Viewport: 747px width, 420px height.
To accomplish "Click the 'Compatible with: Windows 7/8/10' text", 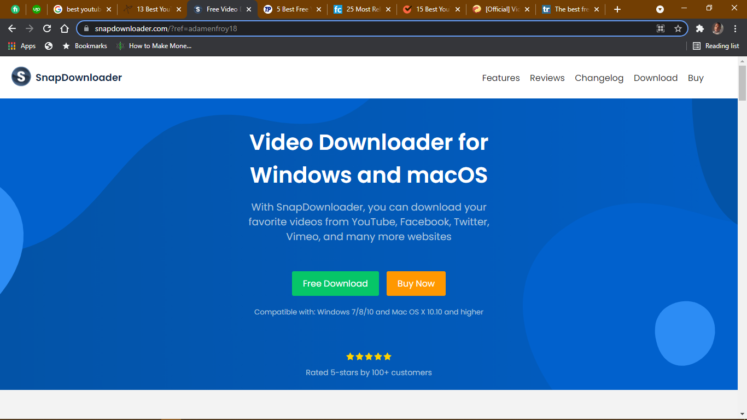I will tap(369, 312).
